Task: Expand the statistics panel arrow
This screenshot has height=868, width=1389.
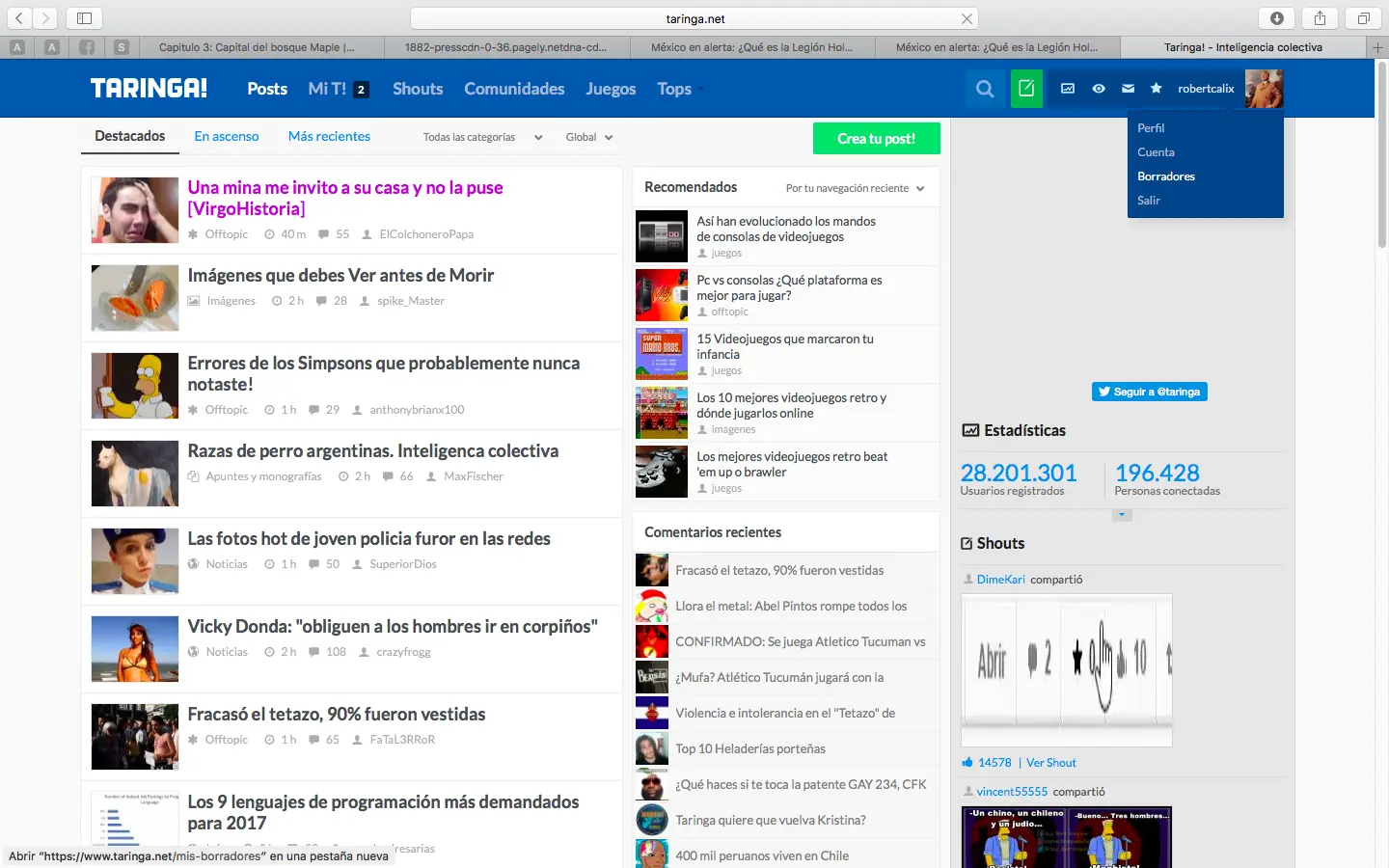Action: [1122, 515]
